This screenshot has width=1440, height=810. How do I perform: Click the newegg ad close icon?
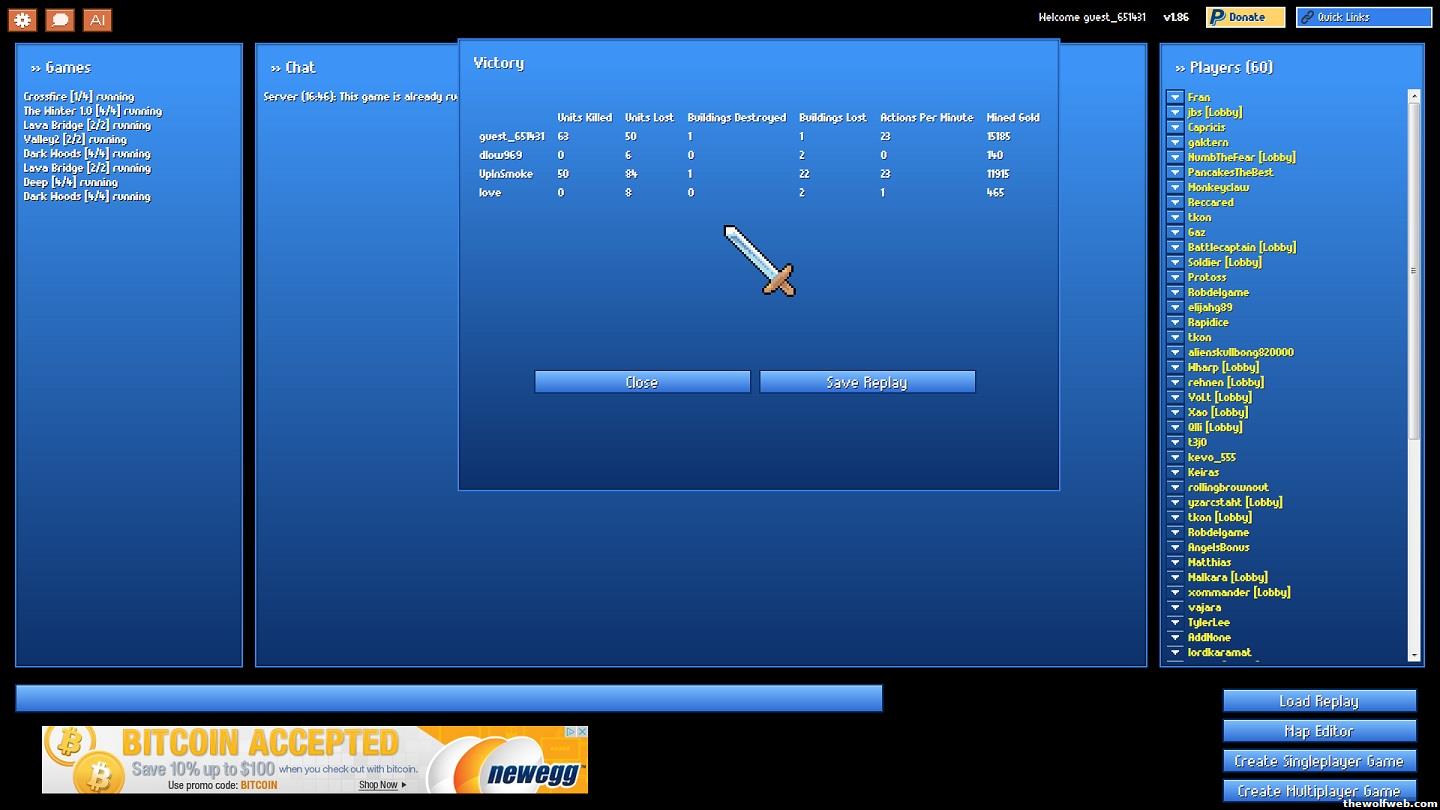click(x=581, y=732)
